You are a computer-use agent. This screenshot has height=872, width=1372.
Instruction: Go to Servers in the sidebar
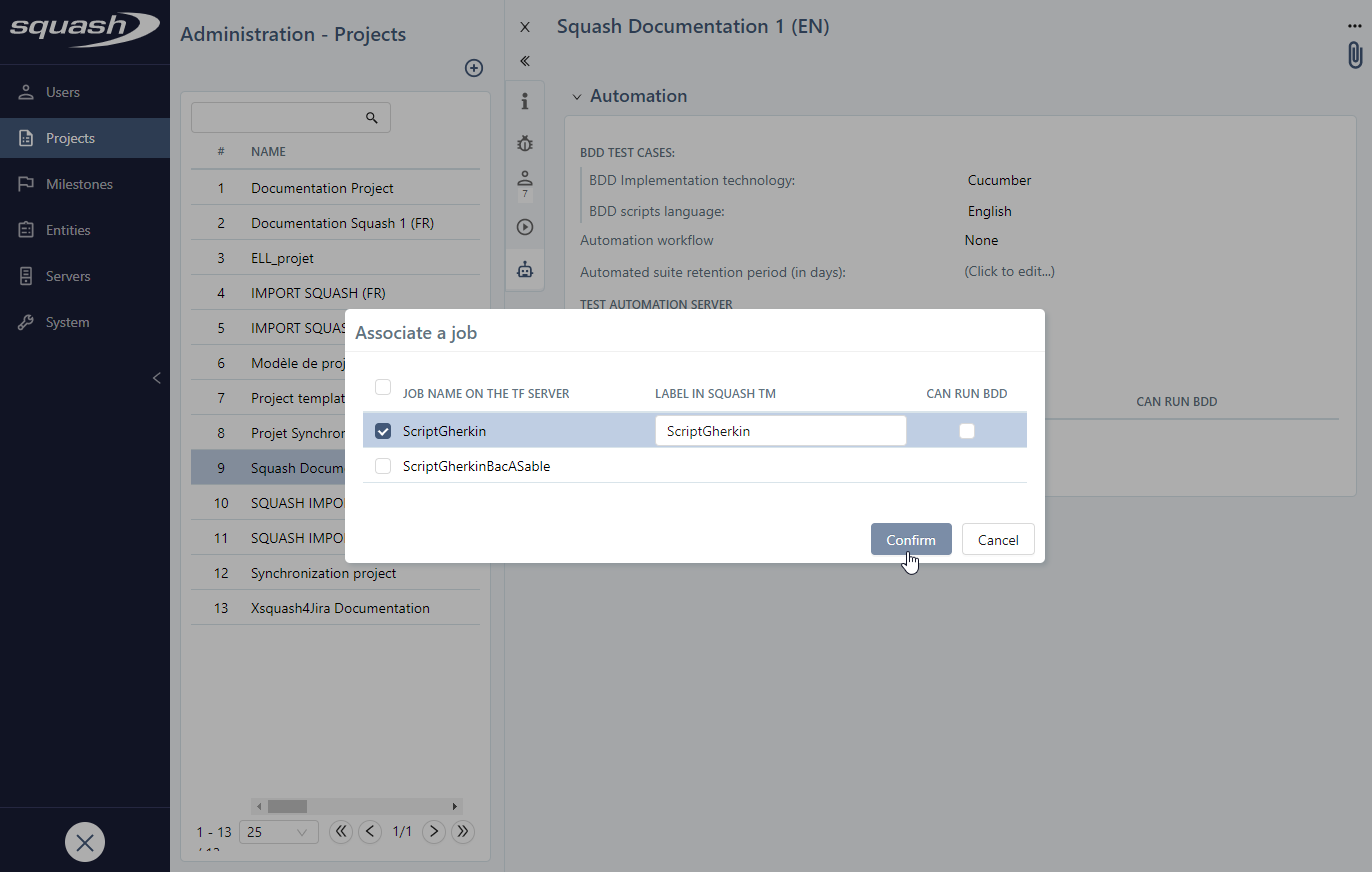(68, 276)
